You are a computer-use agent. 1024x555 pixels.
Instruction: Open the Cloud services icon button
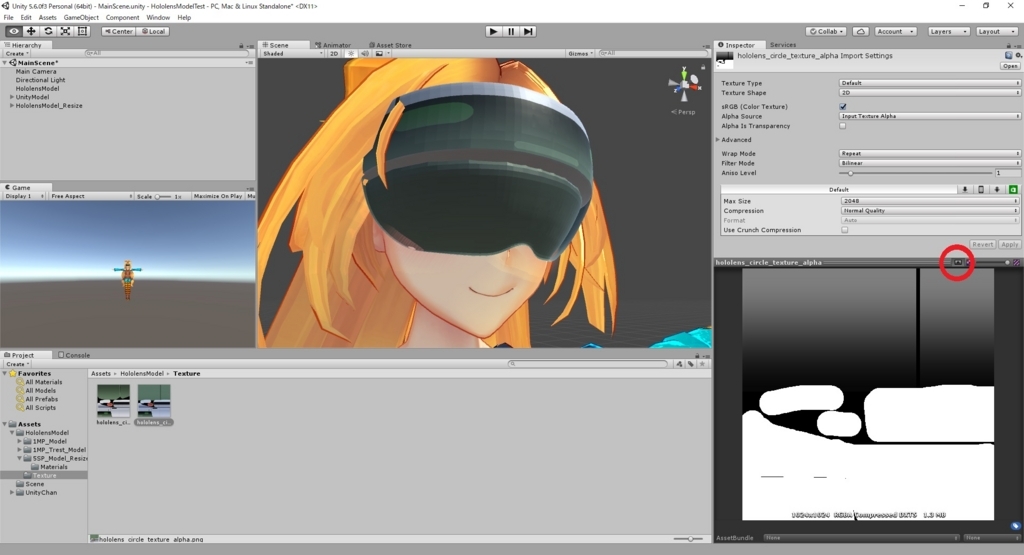click(x=861, y=31)
